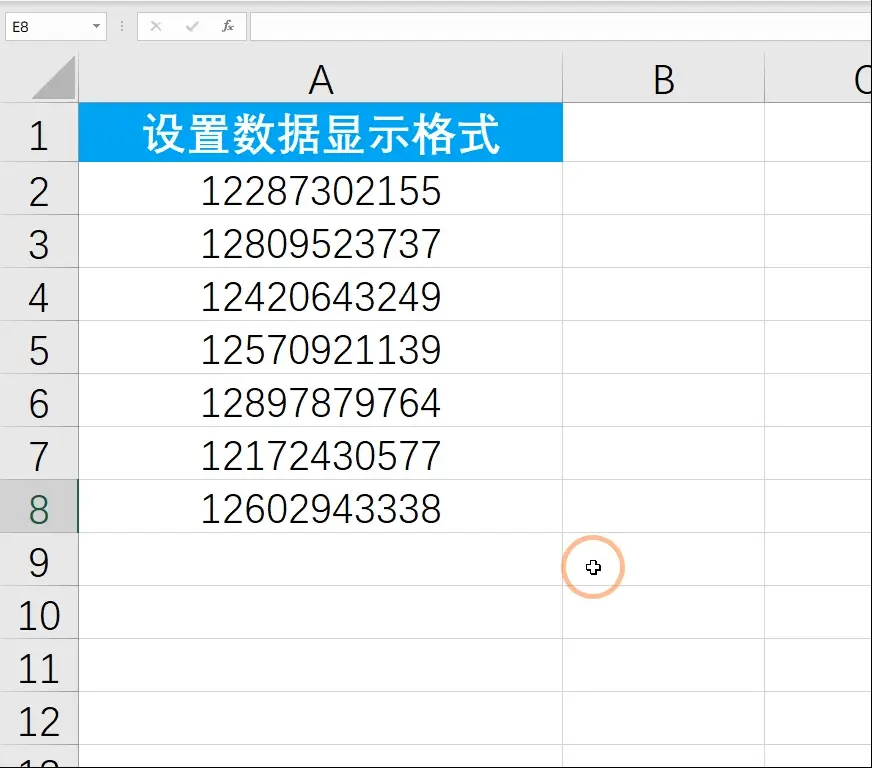Image resolution: width=872 pixels, height=768 pixels.
Task: Click the Cancel X icon beside formula bar
Action: [x=157, y=27]
